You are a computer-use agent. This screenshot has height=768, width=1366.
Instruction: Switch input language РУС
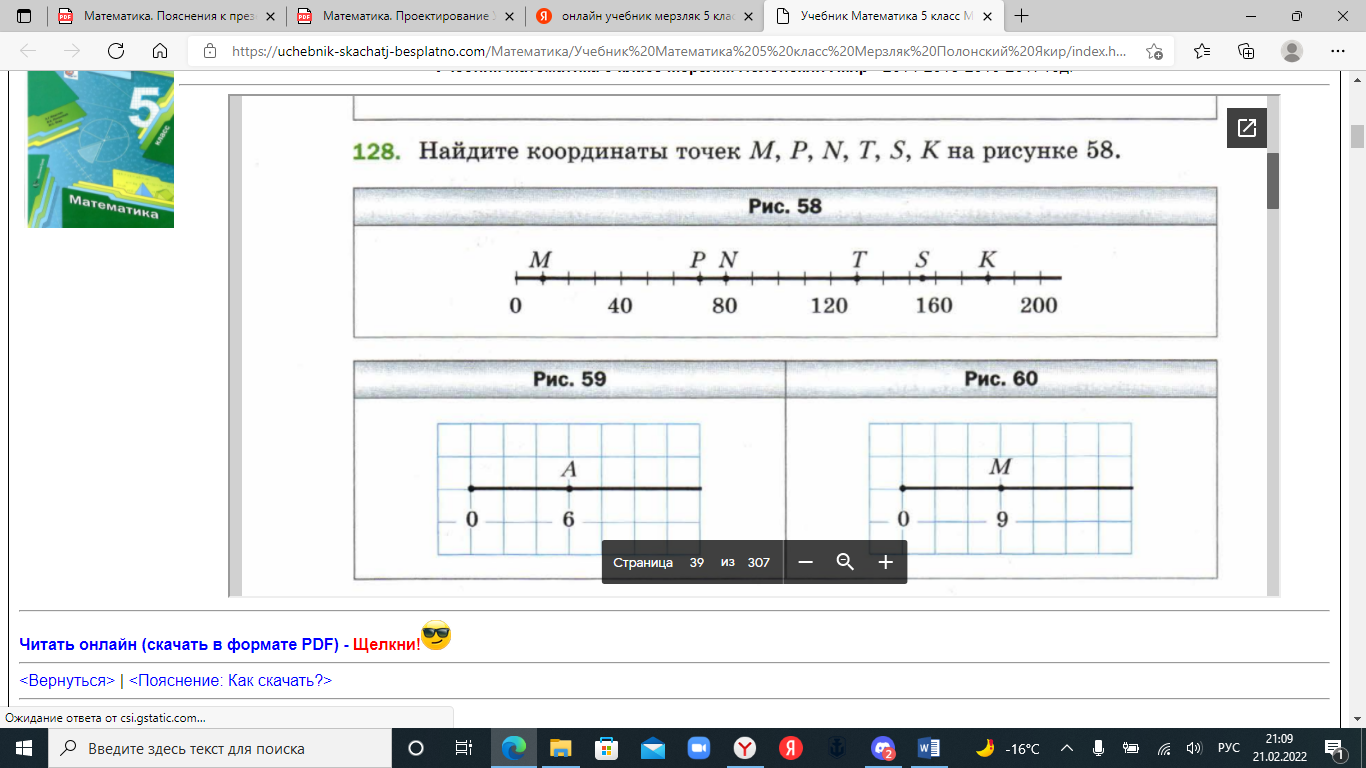pos(1228,748)
